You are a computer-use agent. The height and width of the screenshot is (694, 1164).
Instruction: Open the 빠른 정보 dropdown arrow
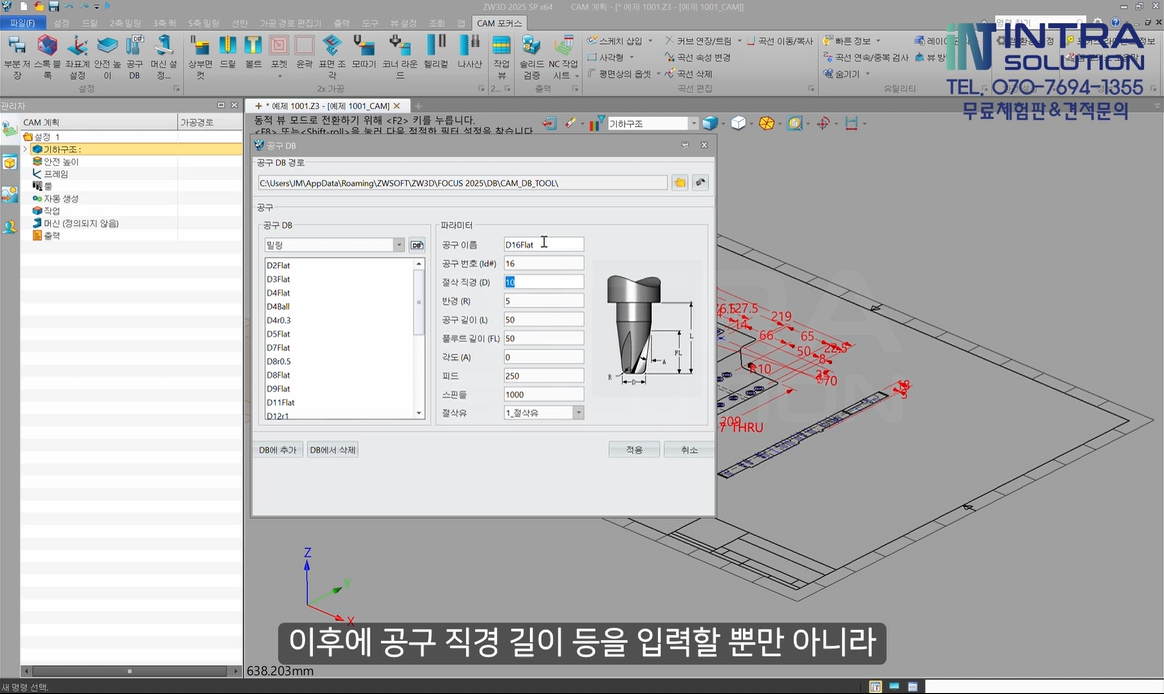pyautogui.click(x=878, y=41)
